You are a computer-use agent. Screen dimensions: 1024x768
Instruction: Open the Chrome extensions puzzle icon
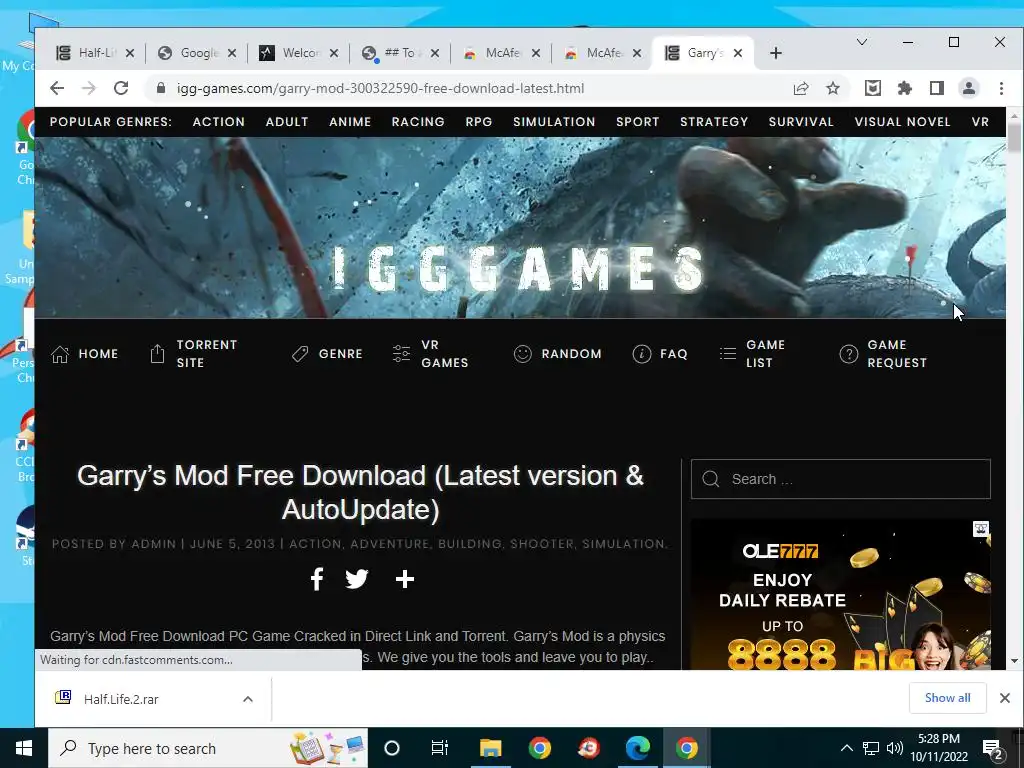pos(904,88)
